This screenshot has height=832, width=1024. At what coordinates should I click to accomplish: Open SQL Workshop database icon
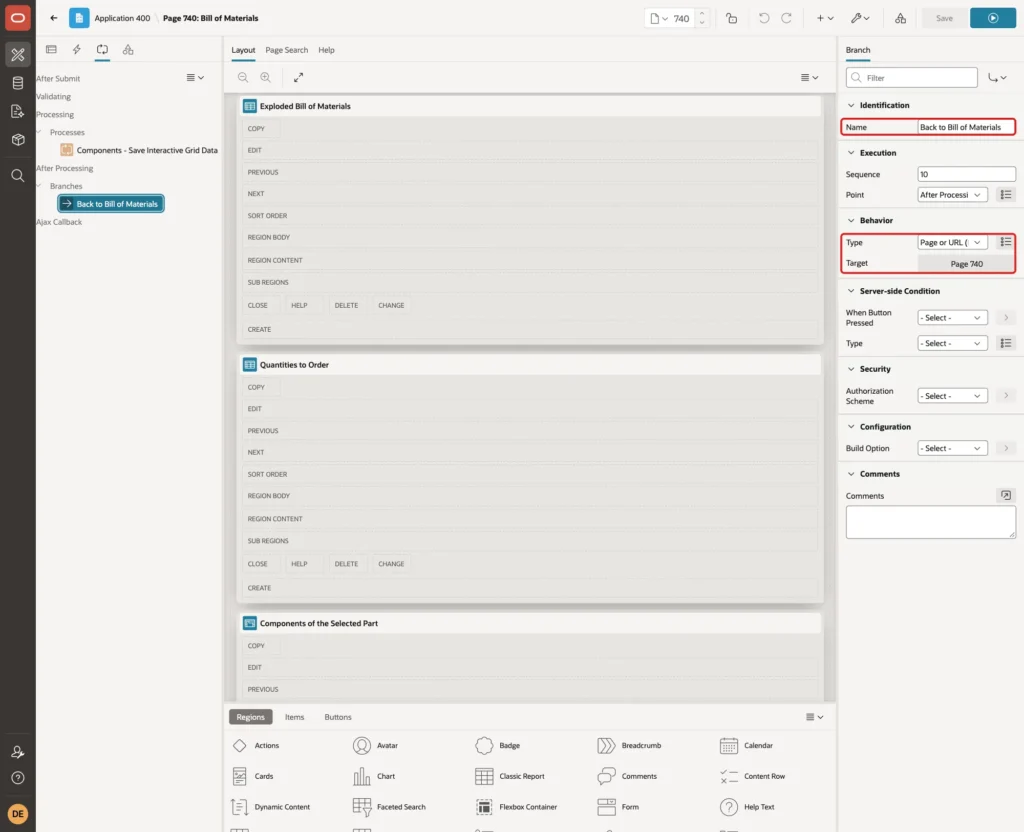(18, 83)
